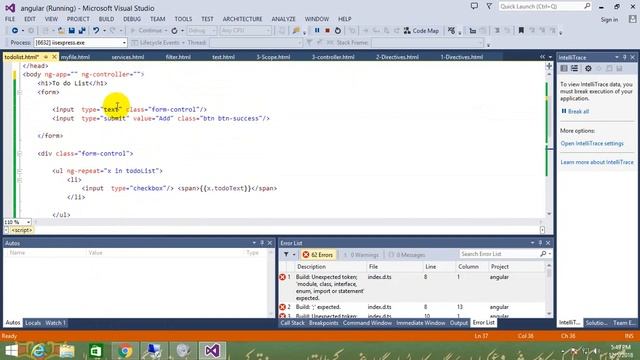640x360 pixels.
Task: Click the Refresh browser icon
Action: (x=174, y=31)
